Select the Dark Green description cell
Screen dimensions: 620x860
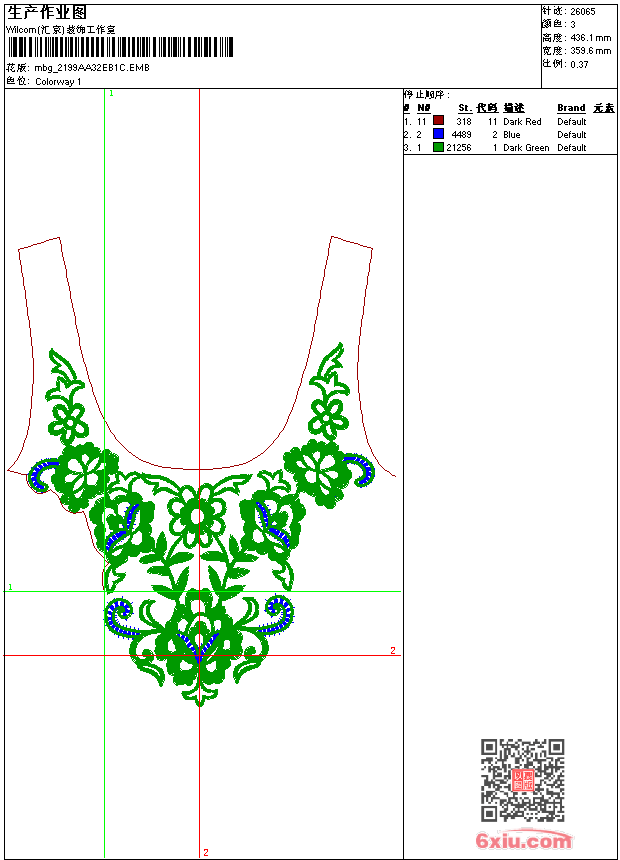coord(526,148)
